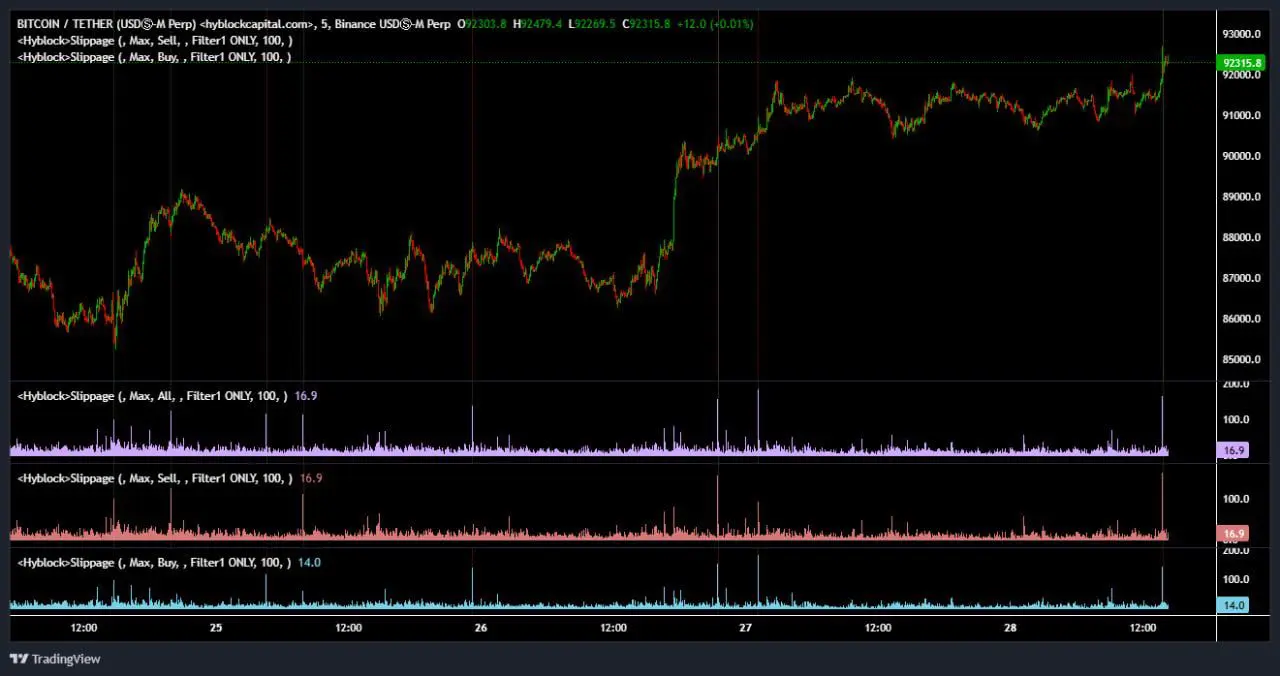Click the 100.0 axis label in Slippage All pane

1236,420
